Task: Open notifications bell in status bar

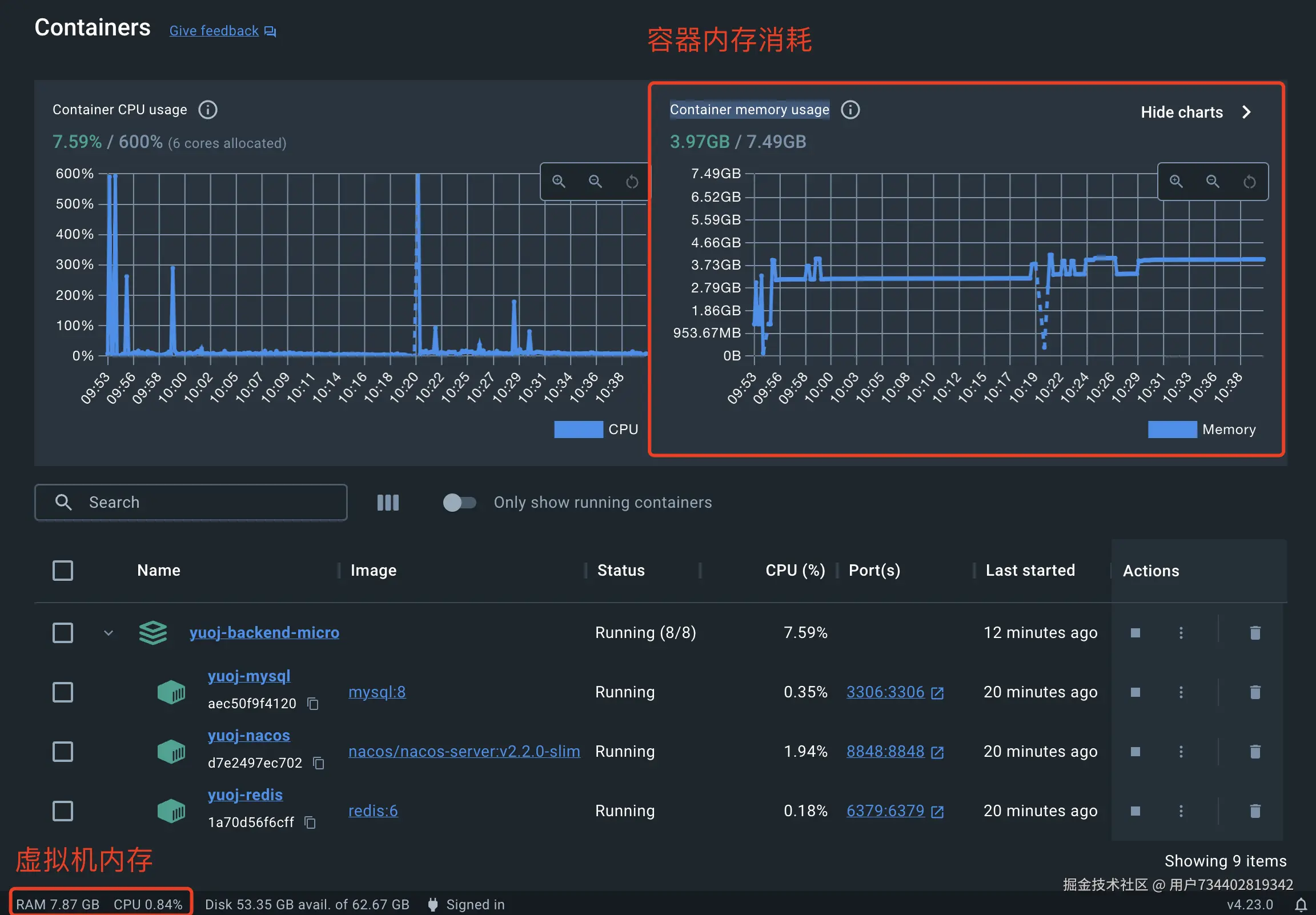Action: (1301, 905)
